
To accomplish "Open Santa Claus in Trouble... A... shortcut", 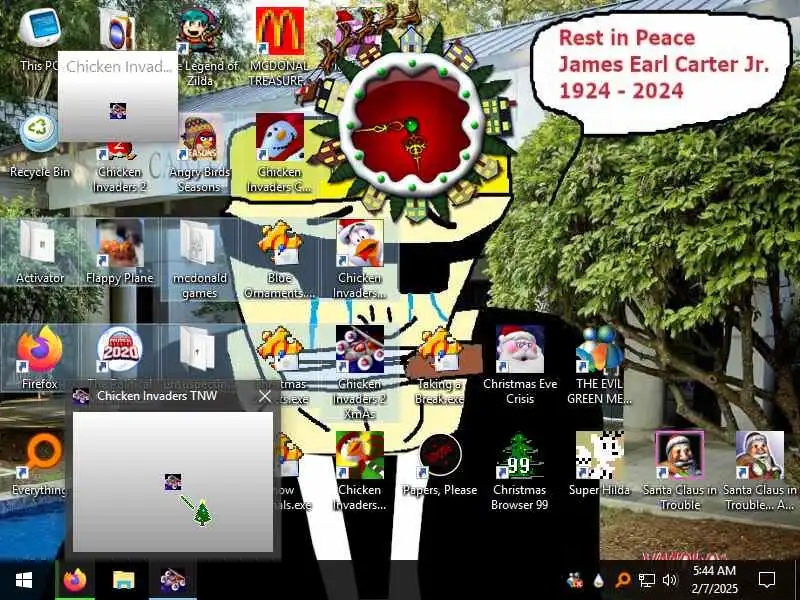I will pyautogui.click(x=760, y=471).
